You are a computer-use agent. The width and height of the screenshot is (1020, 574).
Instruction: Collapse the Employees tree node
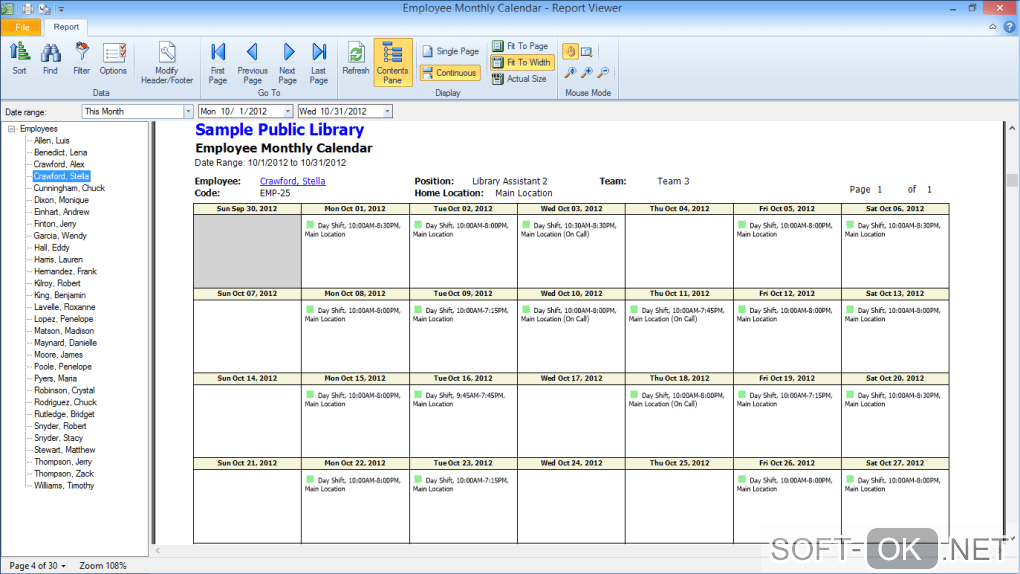(x=11, y=129)
